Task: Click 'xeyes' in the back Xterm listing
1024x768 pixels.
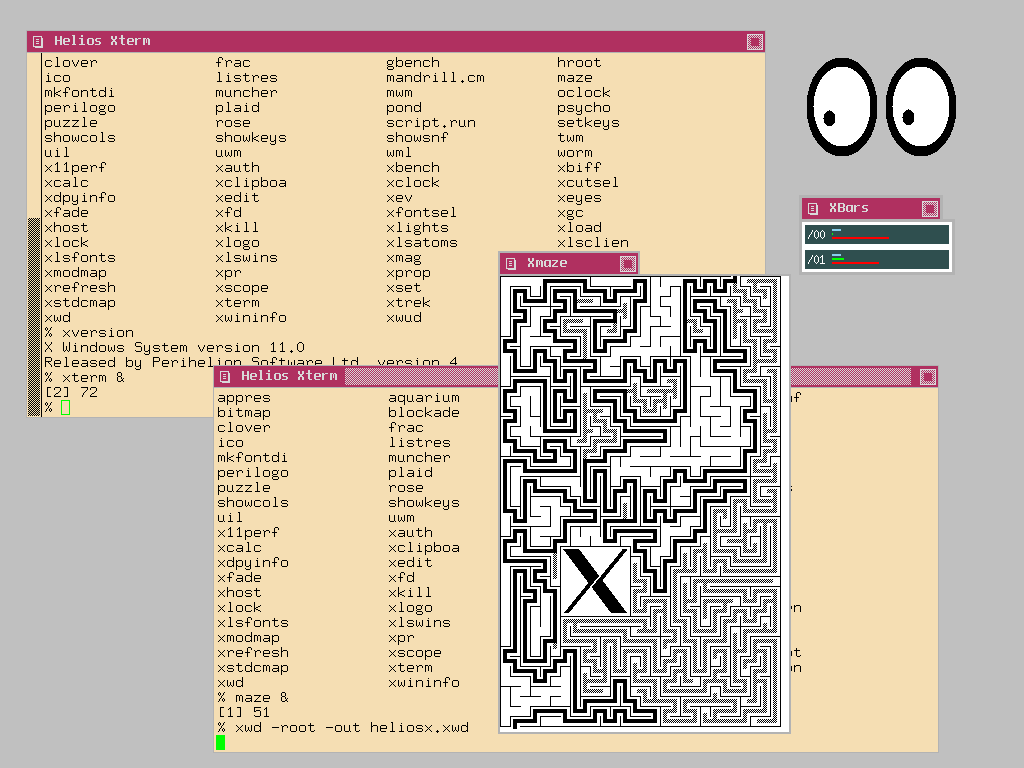Action: [x=579, y=198]
